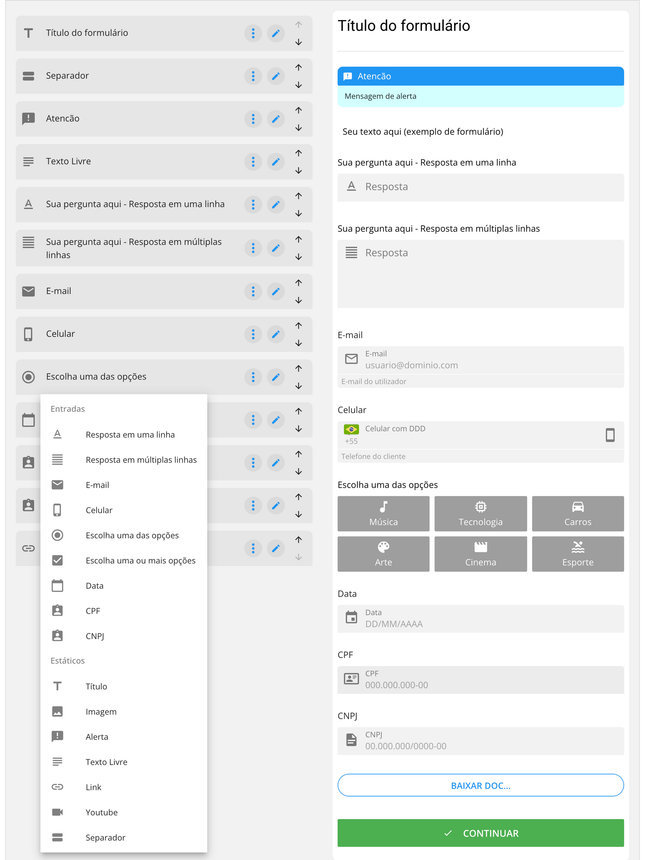Add Imagem element from Estáticos list
645x860 pixels.
click(101, 712)
